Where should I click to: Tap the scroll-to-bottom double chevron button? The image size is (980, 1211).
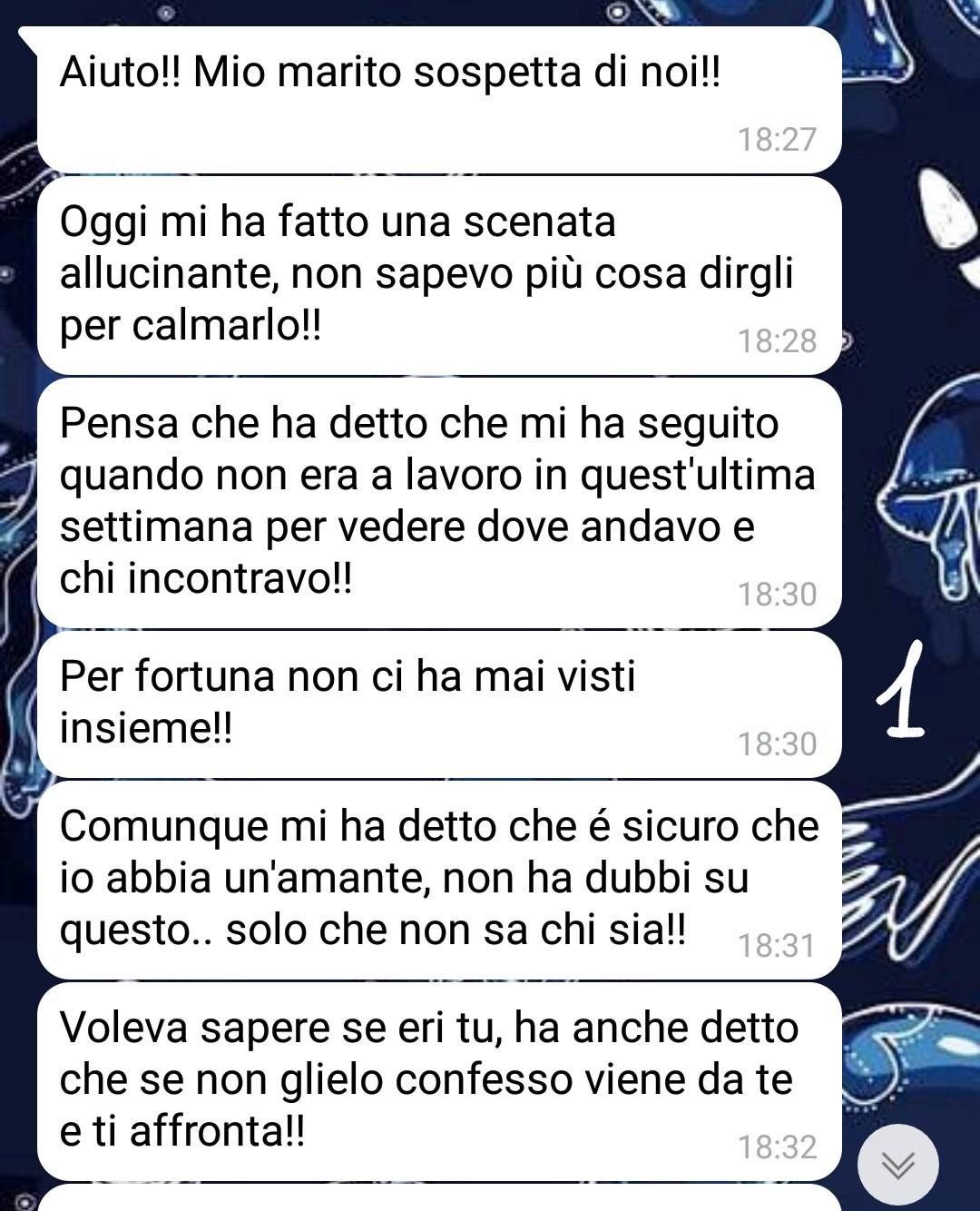click(897, 1165)
